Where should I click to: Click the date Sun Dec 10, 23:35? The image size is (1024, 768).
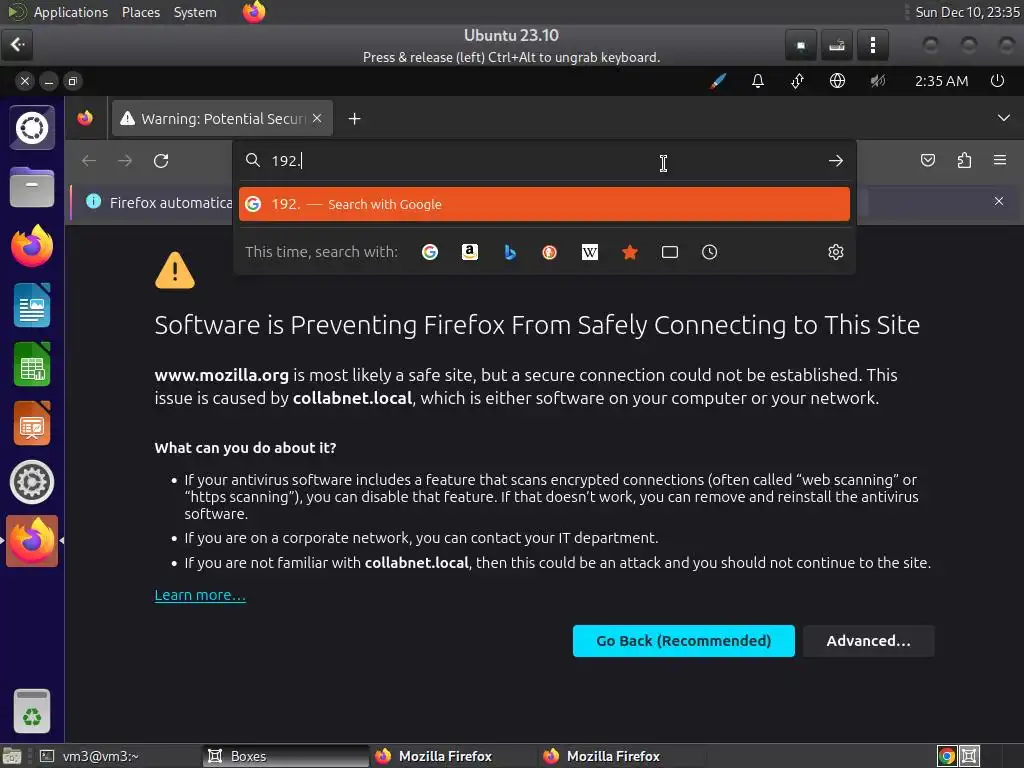click(967, 12)
